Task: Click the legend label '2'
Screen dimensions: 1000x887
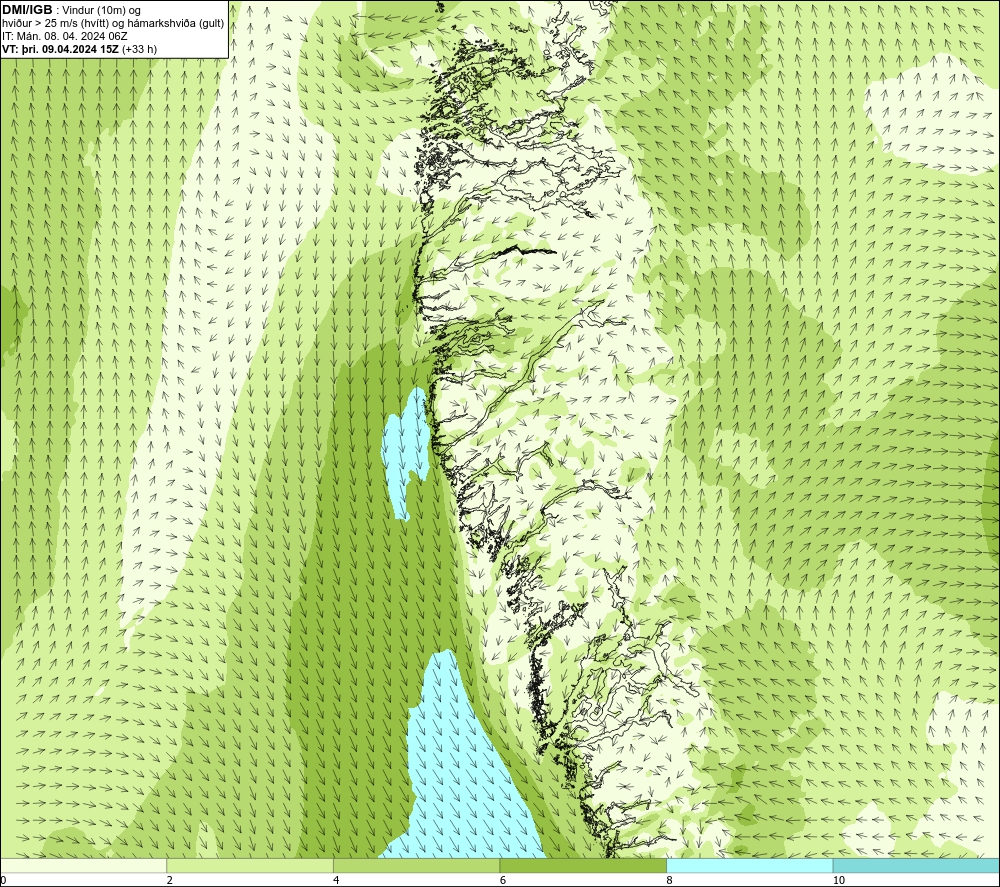Action: tap(170, 881)
